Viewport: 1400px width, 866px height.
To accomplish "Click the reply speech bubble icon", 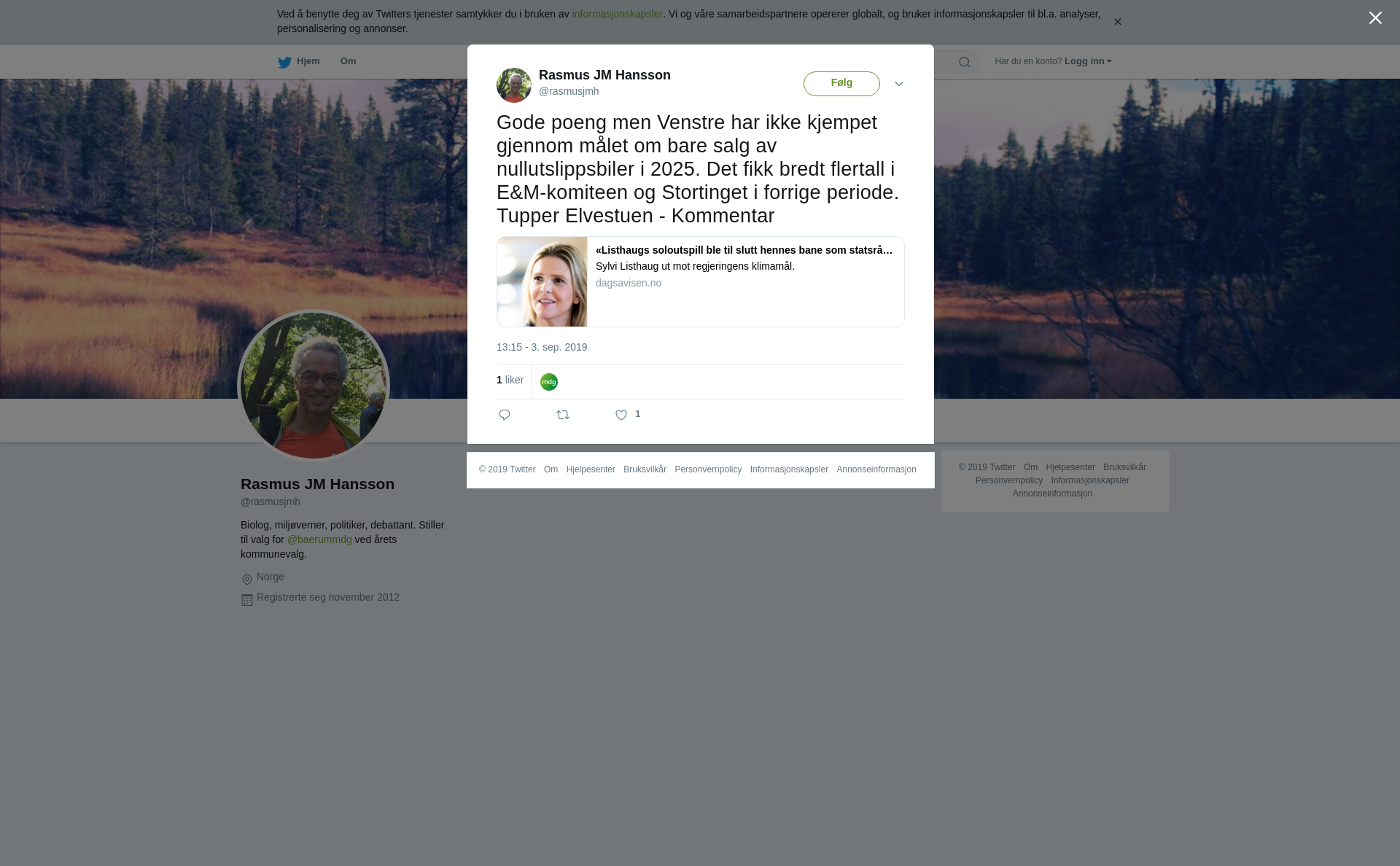I will (x=505, y=415).
